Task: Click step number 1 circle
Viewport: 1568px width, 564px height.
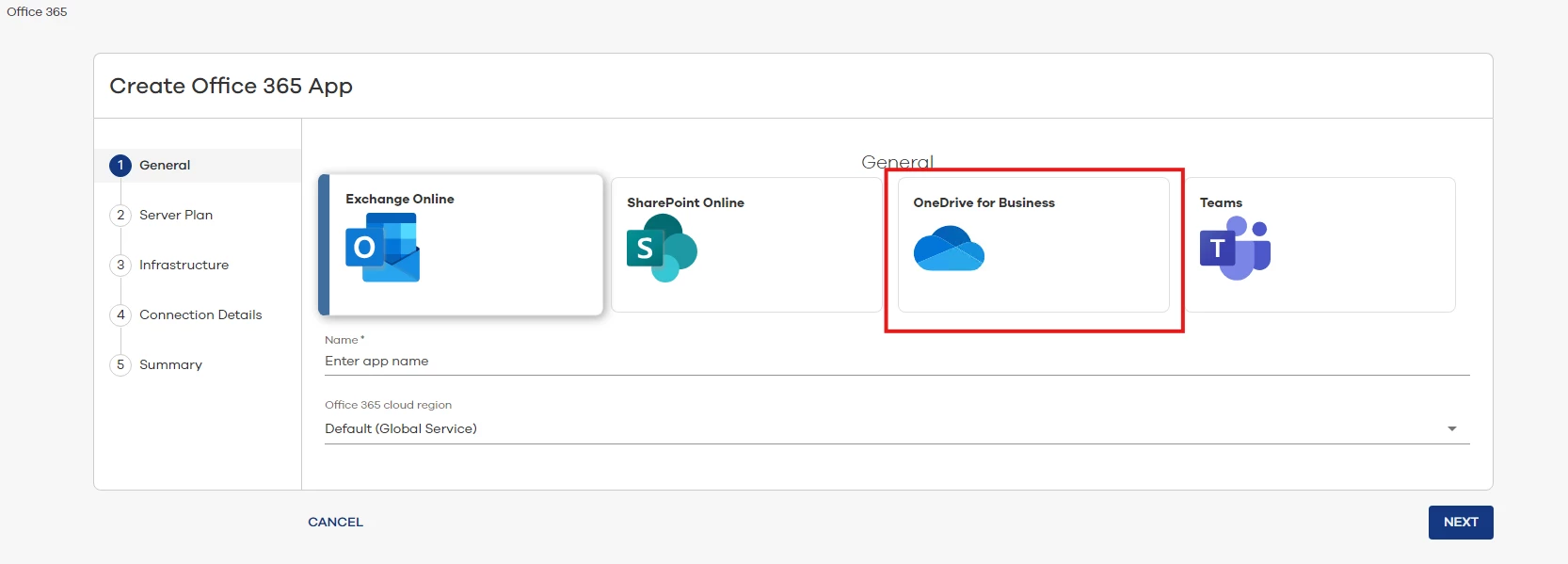Action: [120, 165]
